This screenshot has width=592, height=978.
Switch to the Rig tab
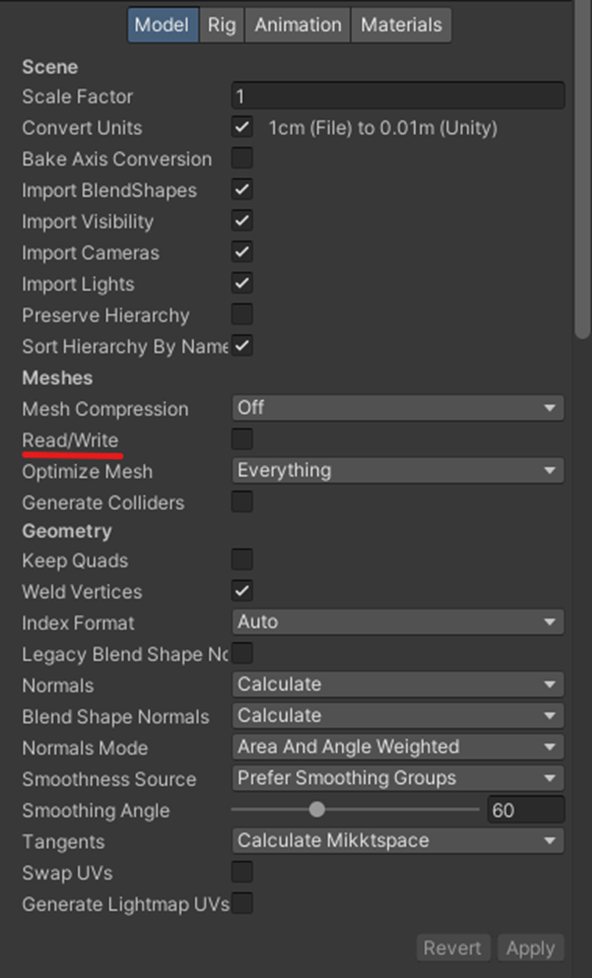(222, 25)
